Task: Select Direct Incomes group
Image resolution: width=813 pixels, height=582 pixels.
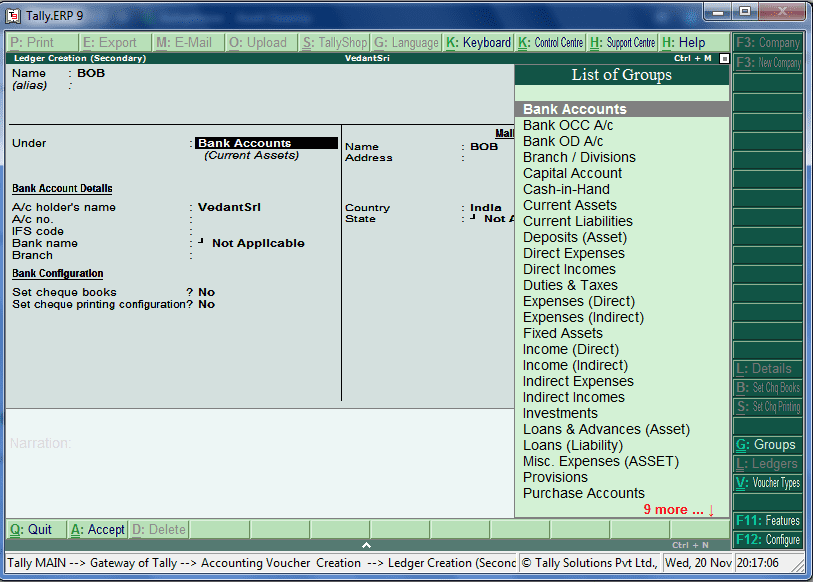Action: [x=622, y=270]
